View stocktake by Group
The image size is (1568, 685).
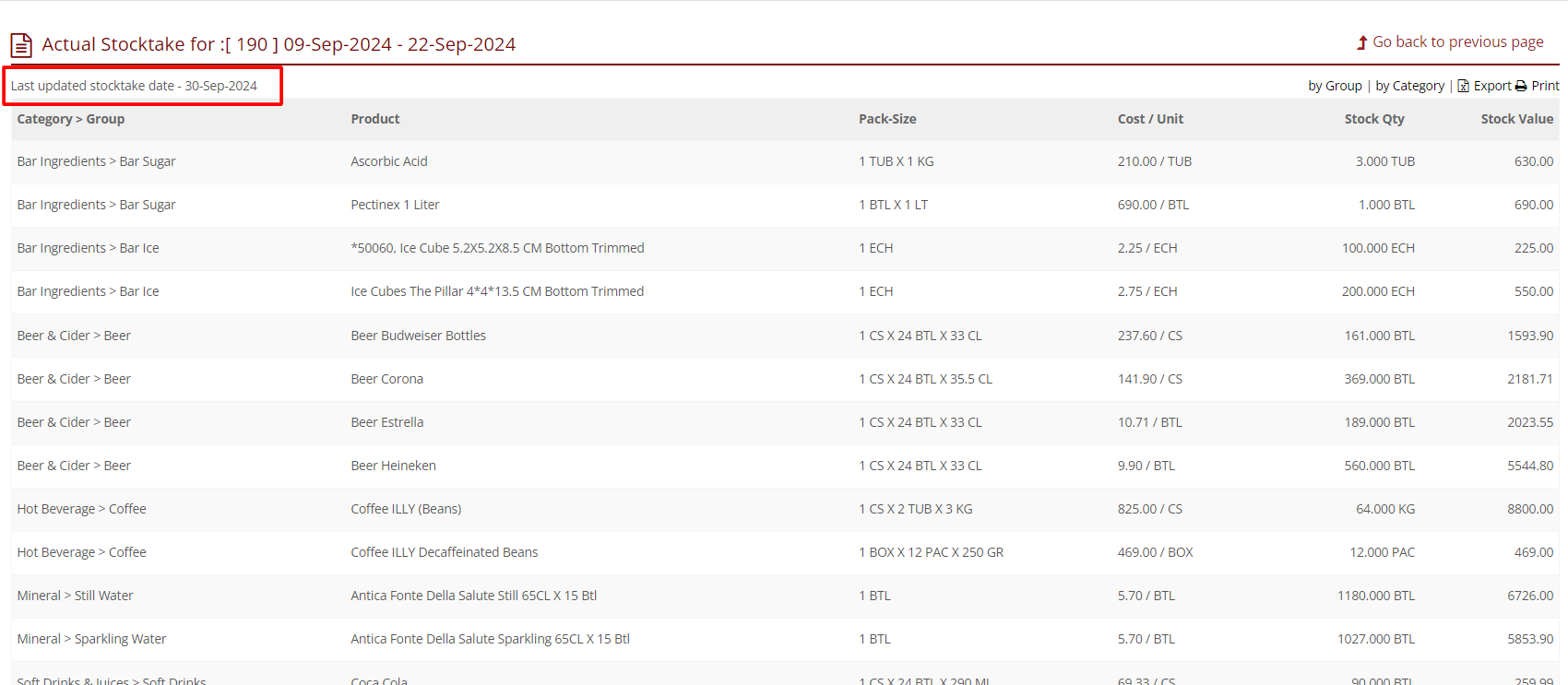(x=1334, y=86)
